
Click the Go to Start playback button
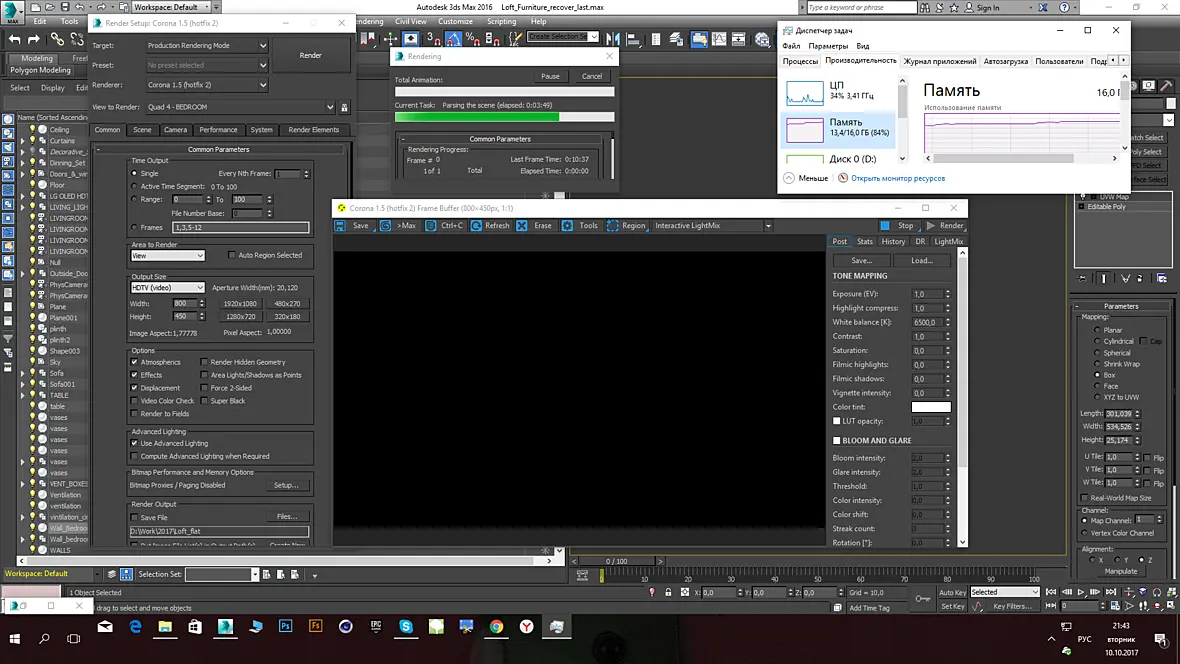[1051, 592]
